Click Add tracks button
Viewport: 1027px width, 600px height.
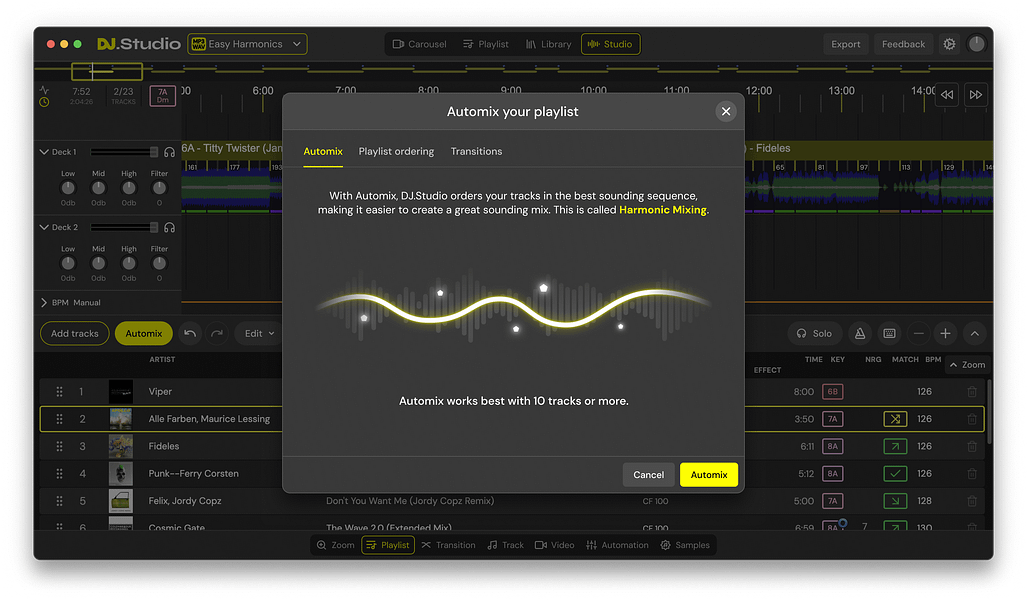tap(75, 333)
